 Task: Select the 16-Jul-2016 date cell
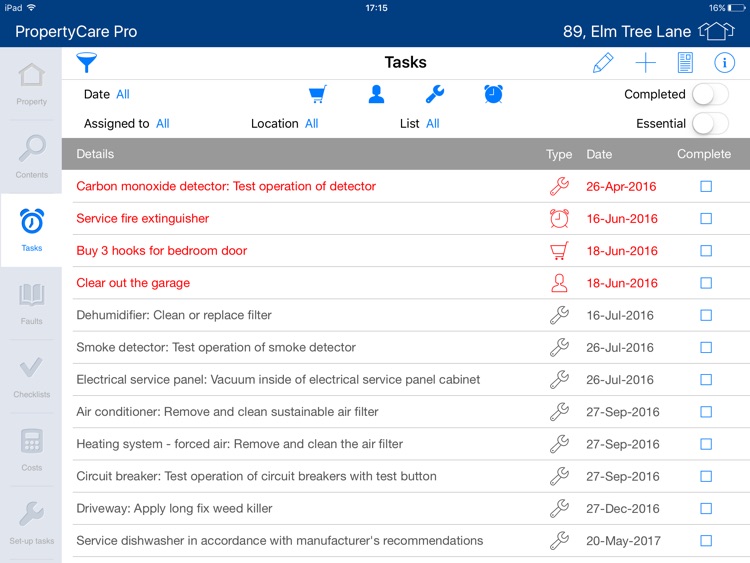pos(620,315)
